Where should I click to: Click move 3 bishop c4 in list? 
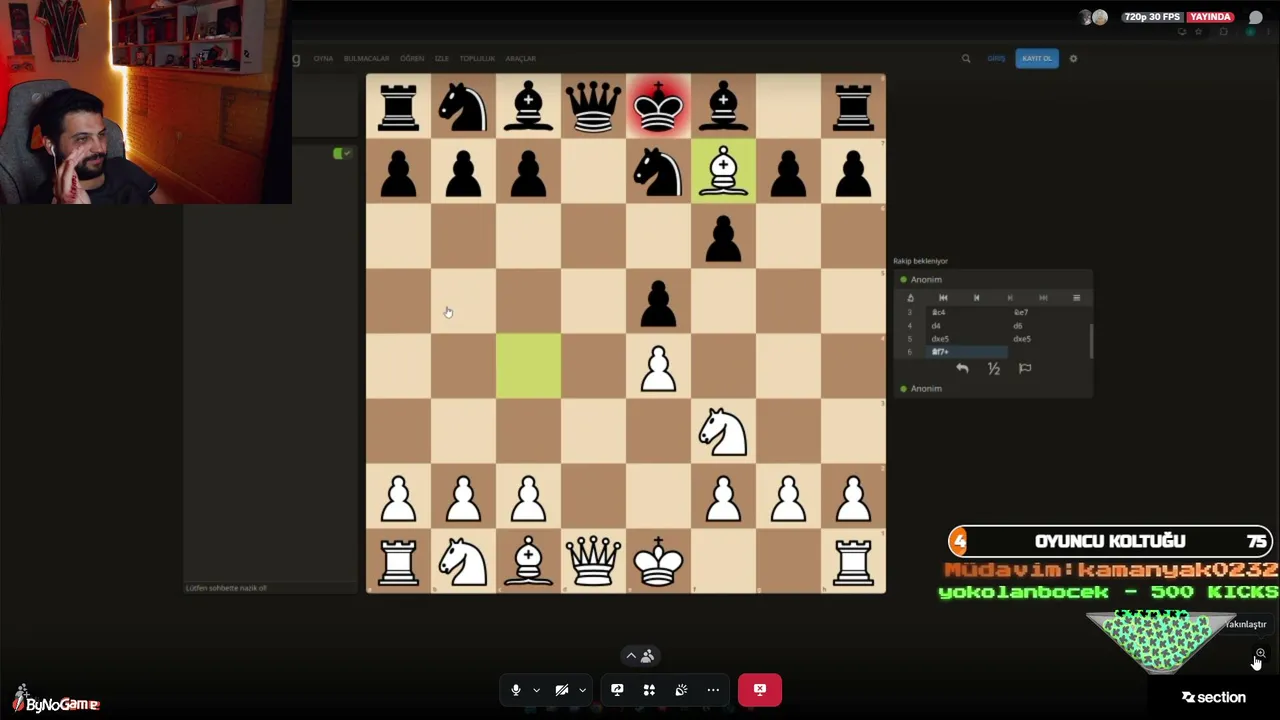(938, 312)
